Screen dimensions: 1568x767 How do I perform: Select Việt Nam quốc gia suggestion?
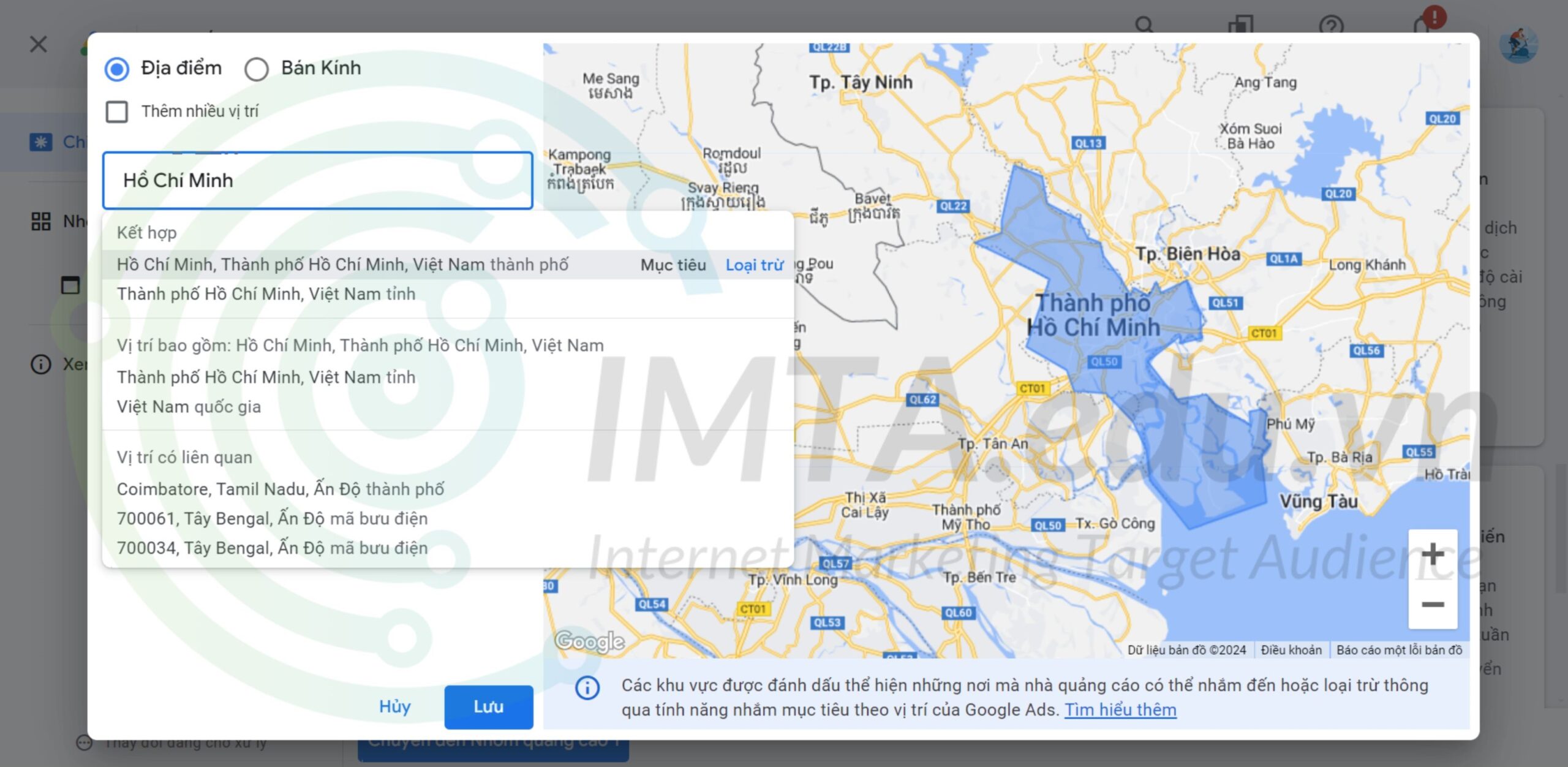pyautogui.click(x=448, y=407)
